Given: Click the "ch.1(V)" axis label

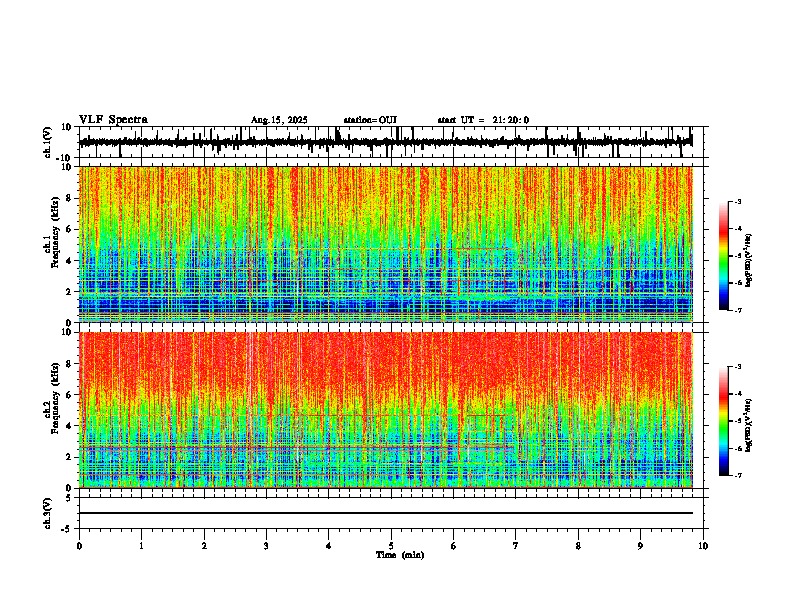Looking at the screenshot, I should [x=48, y=142].
